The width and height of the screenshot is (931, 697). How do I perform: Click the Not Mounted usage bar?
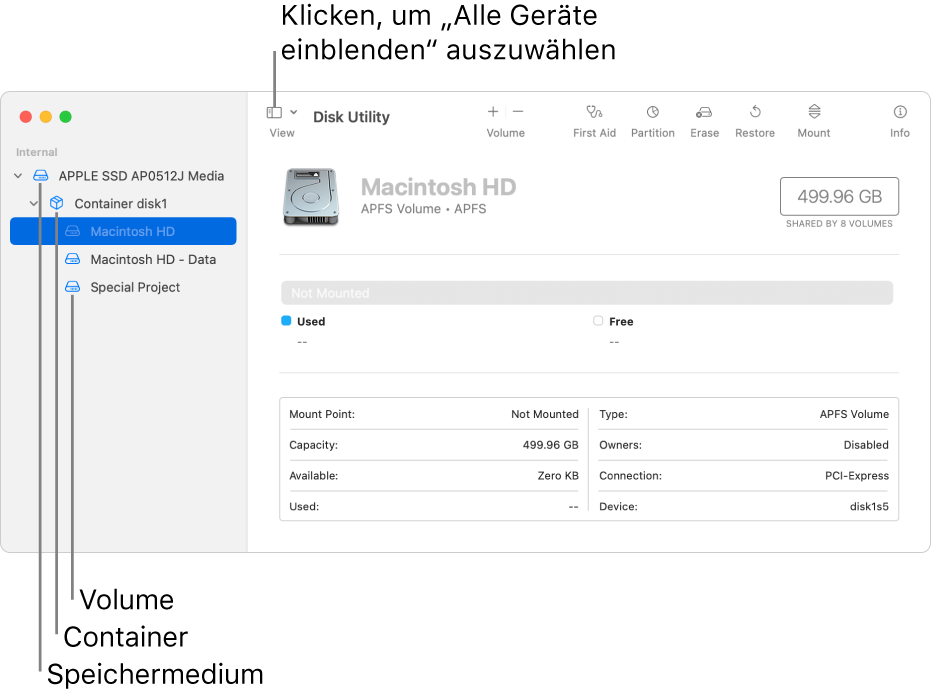coord(587,293)
